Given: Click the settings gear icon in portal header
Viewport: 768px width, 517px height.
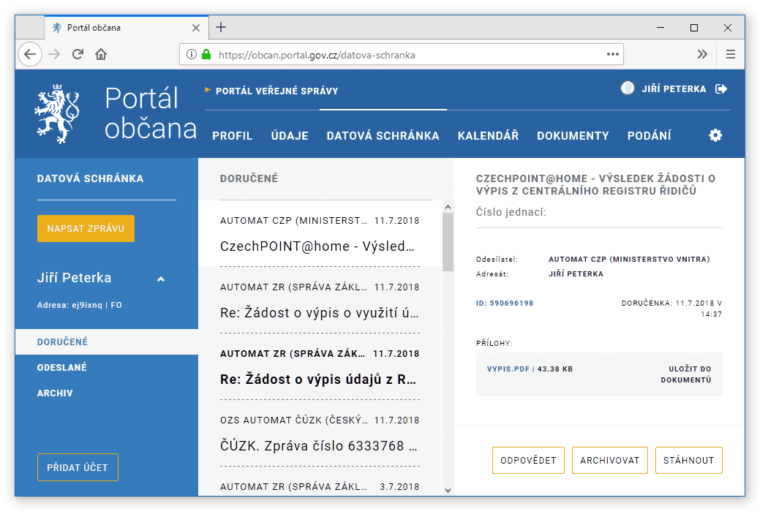Looking at the screenshot, I should coord(715,135).
